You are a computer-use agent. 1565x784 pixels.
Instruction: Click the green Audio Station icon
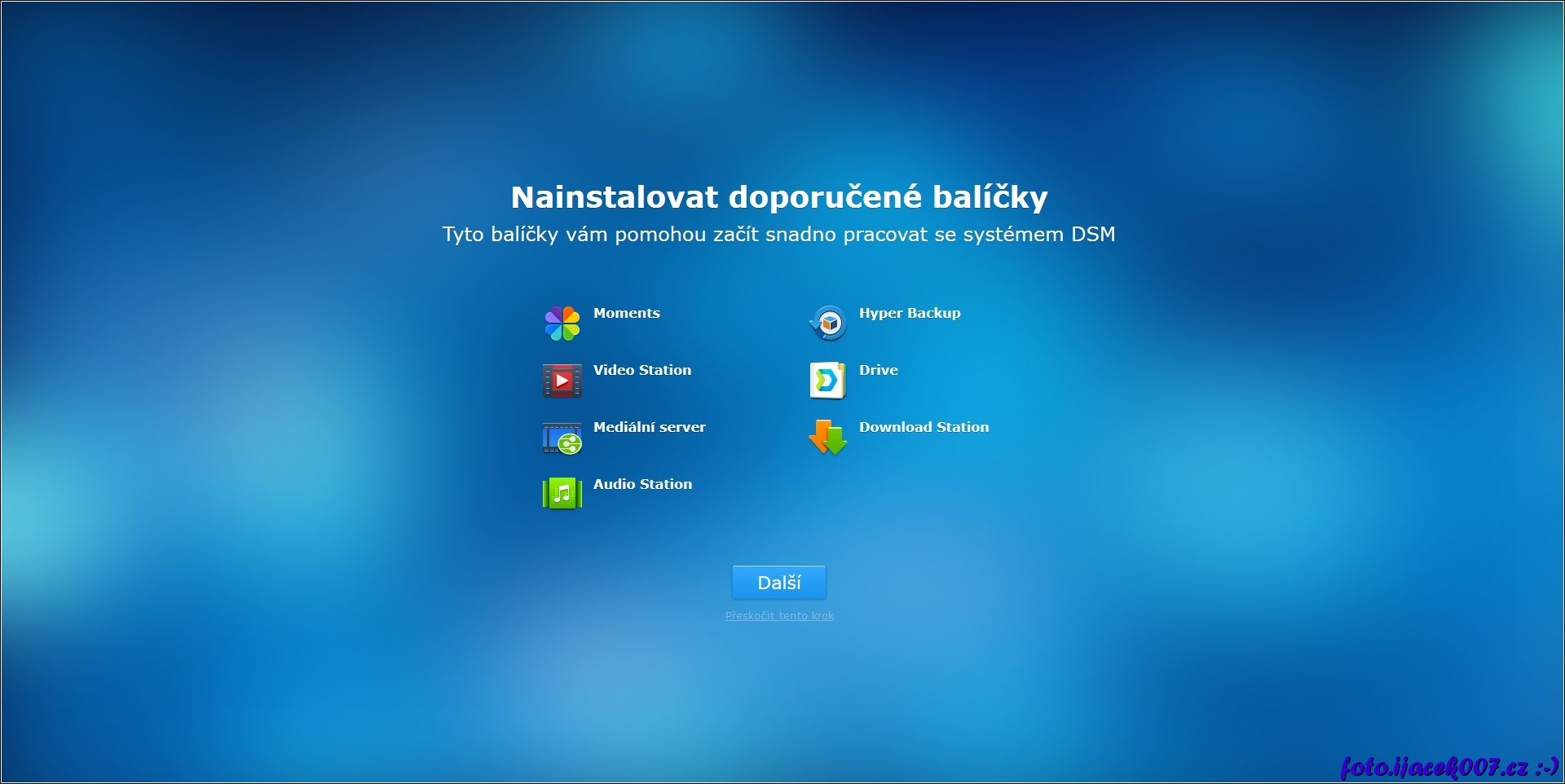click(562, 494)
